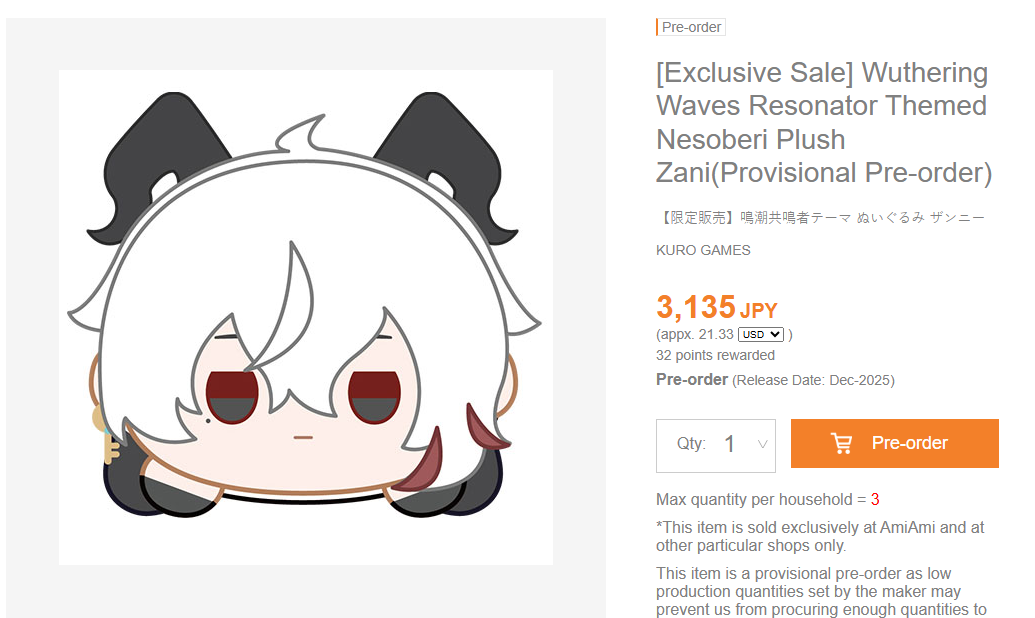
Task: Click the Pre-order status tag above title
Action: [x=690, y=27]
